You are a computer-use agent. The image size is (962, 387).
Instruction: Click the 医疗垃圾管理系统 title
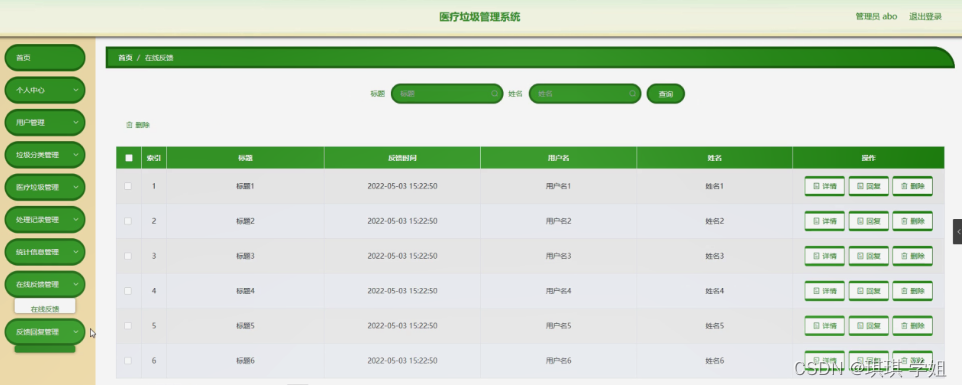pyautogui.click(x=480, y=17)
